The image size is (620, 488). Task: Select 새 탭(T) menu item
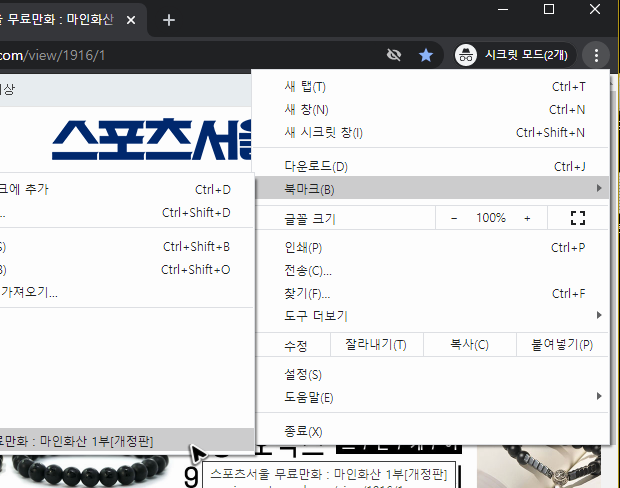[432, 87]
